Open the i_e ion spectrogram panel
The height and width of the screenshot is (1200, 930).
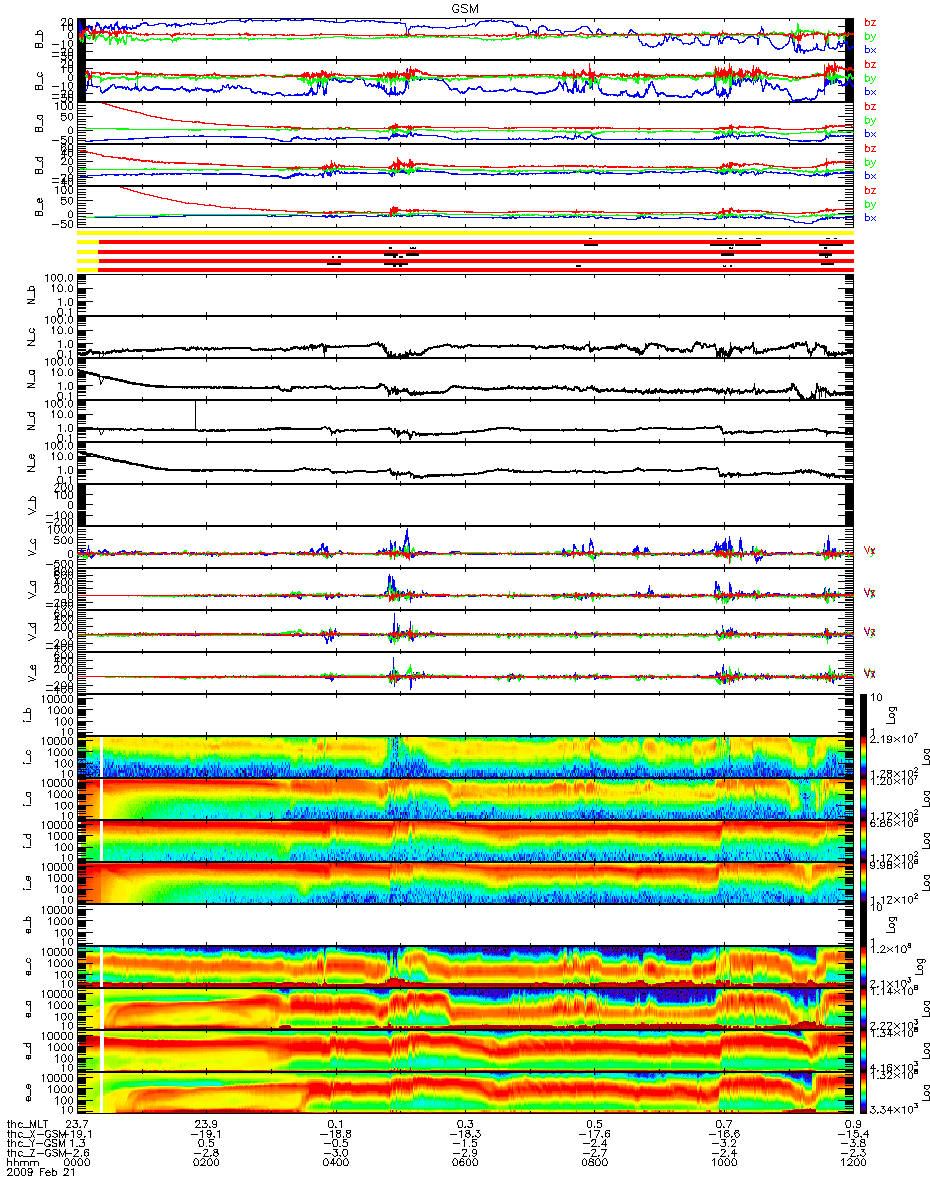pos(466,883)
